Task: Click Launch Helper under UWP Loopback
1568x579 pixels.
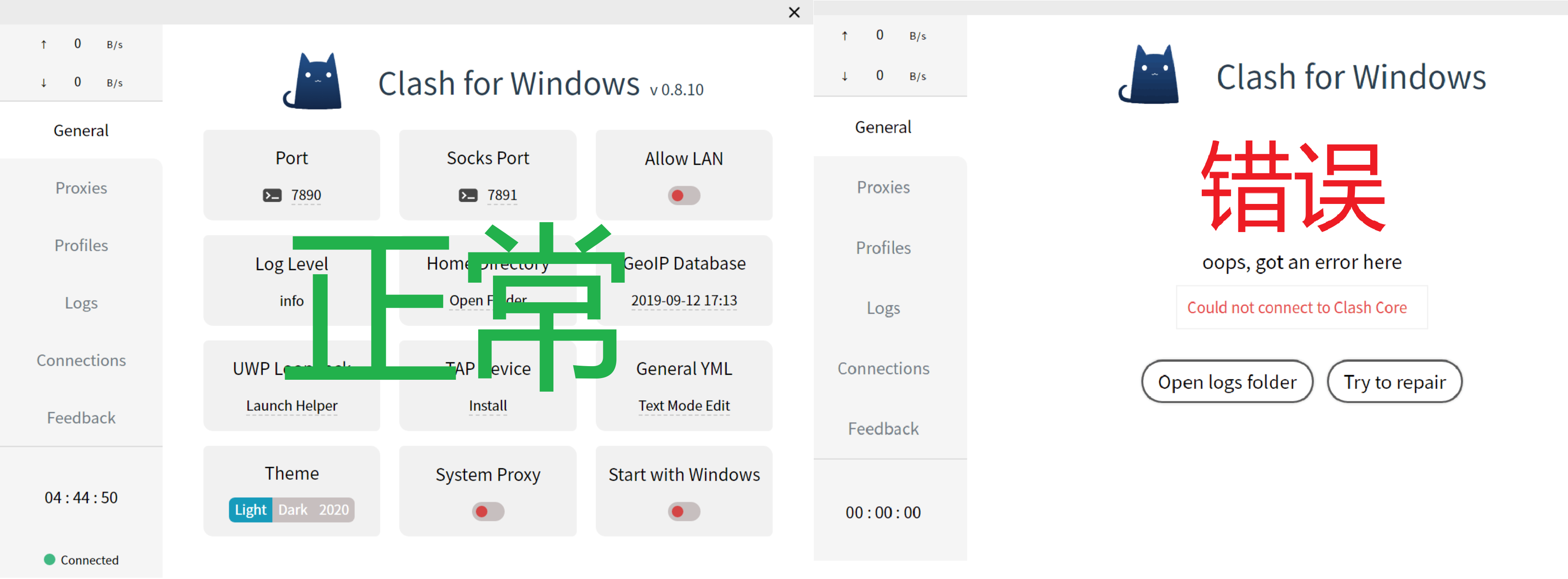Action: click(291, 405)
